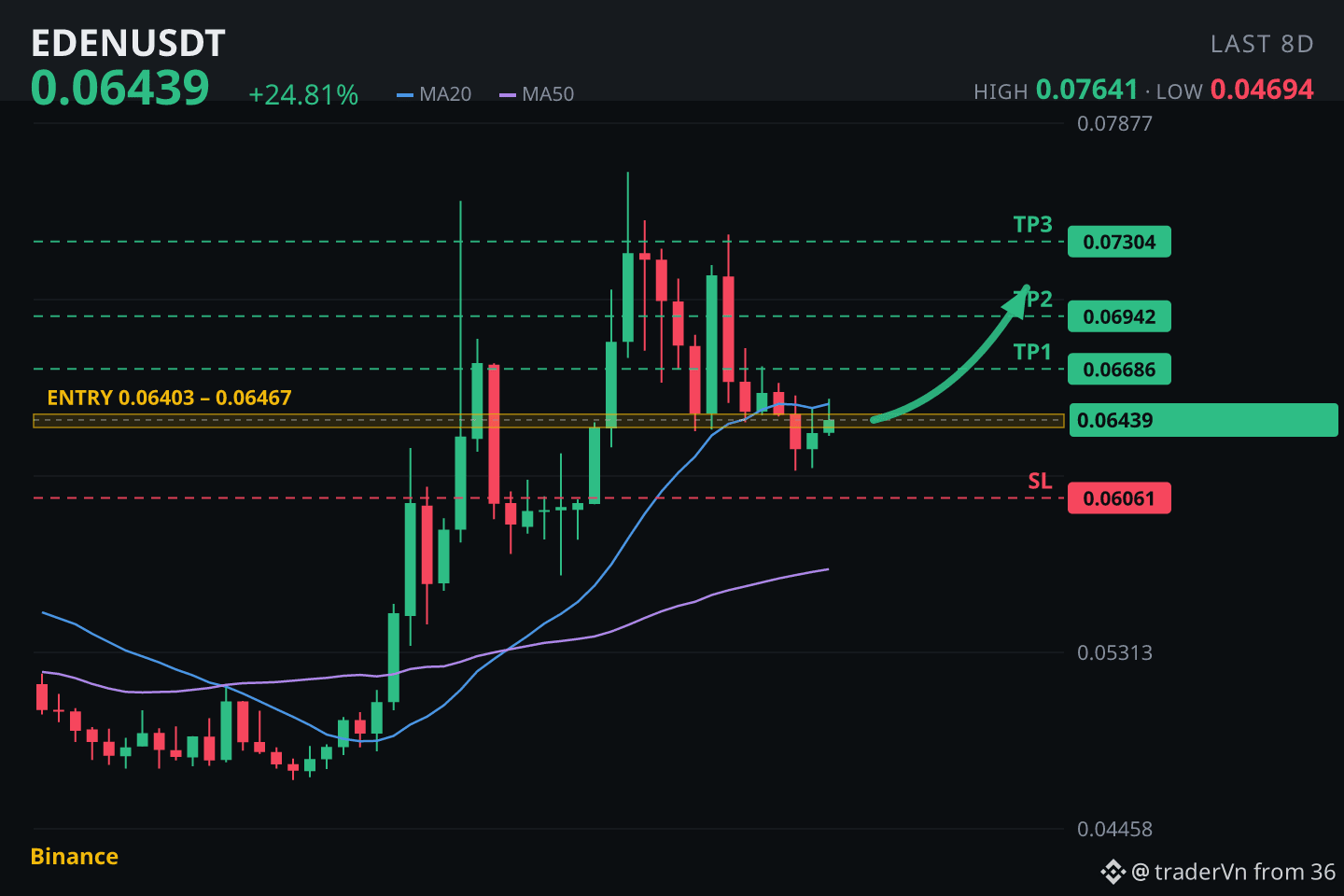The image size is (1344, 896).
Task: Toggle the MA20 legend entry
Action: point(434,94)
